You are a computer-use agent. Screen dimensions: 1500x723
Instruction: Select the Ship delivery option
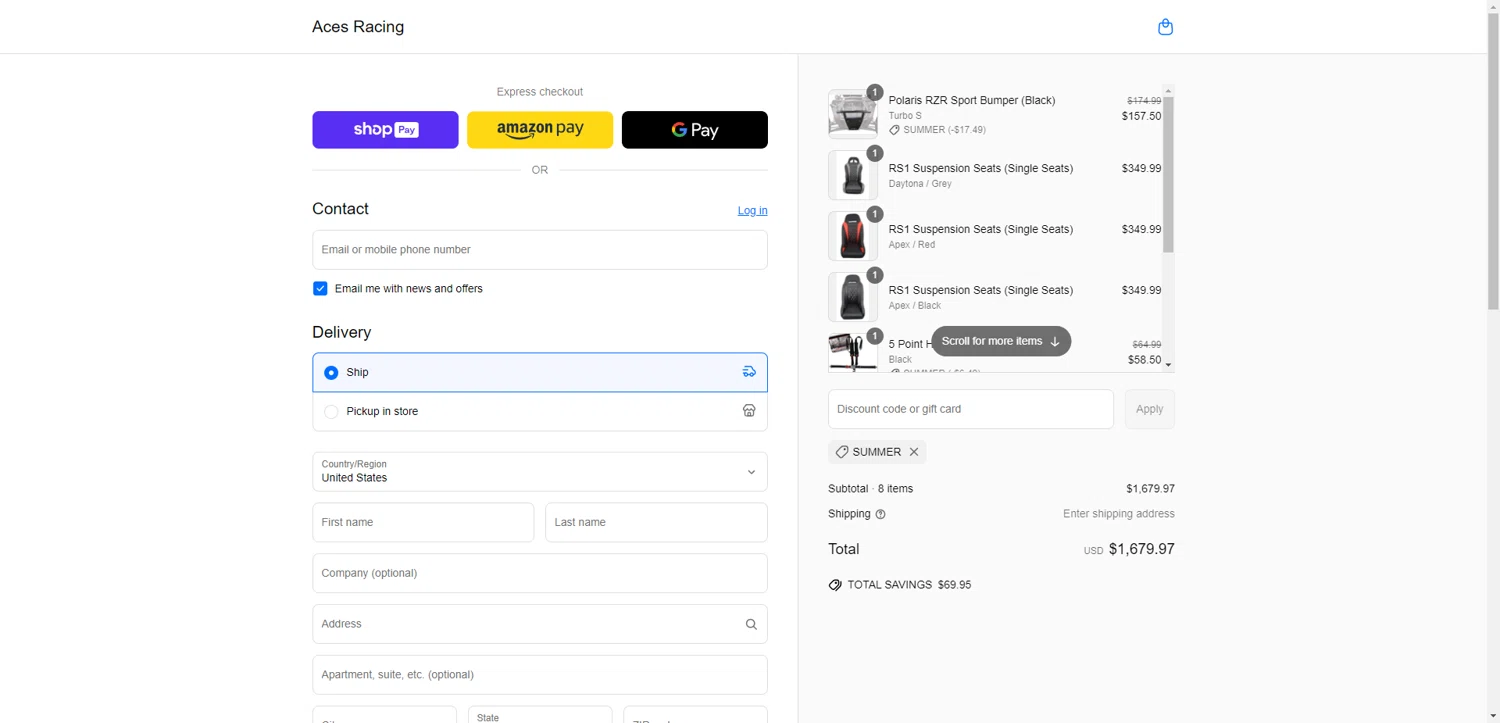click(540, 372)
